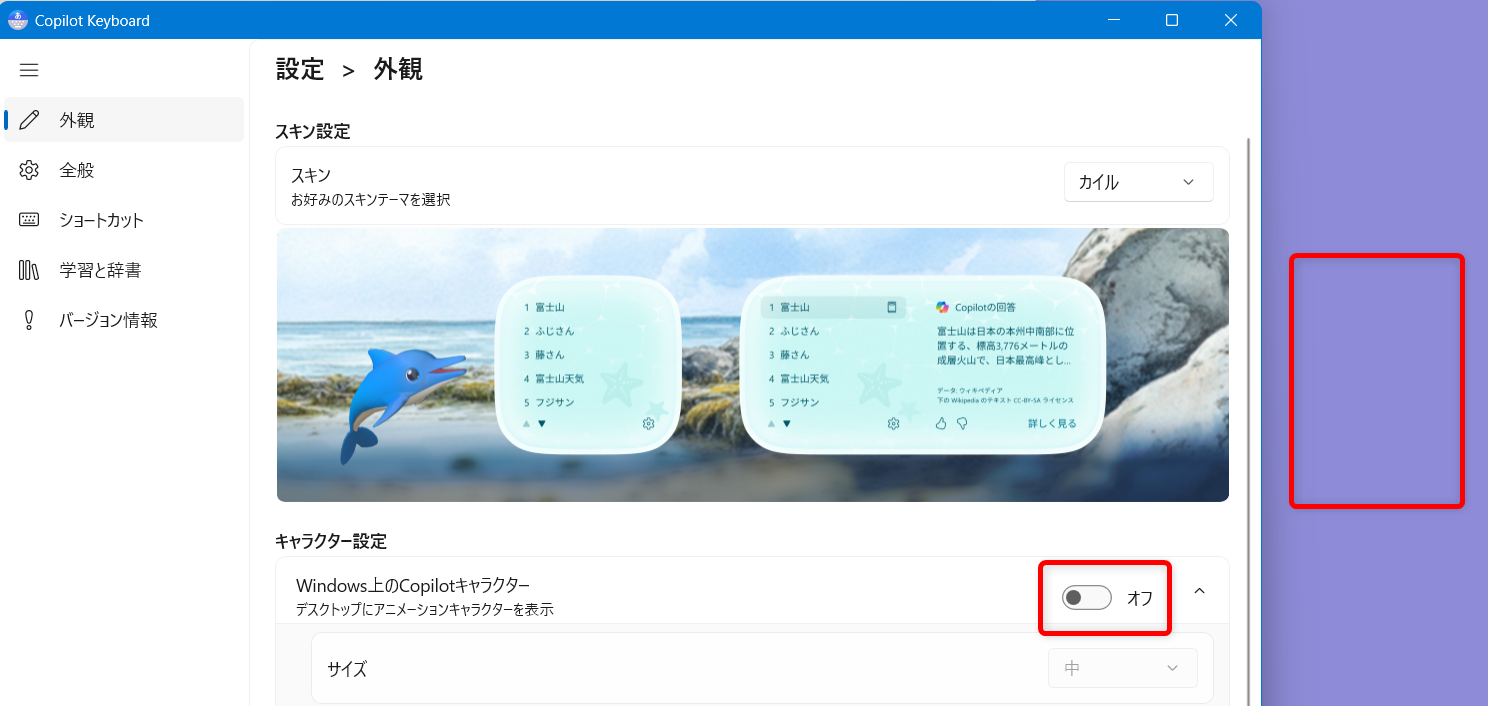The height and width of the screenshot is (706, 1488).
Task: Minimize the Copilot Keyboard window
Action: (1113, 20)
